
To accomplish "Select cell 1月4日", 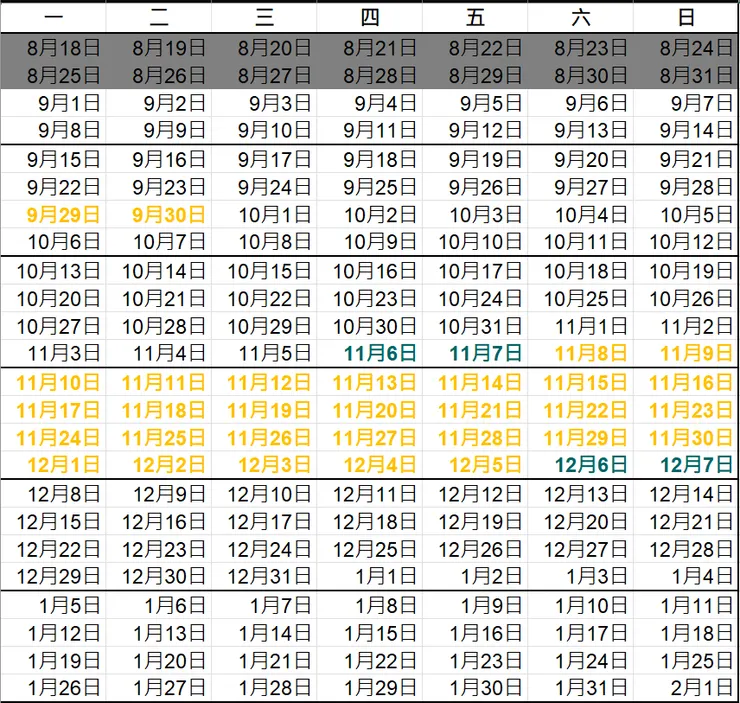I will pos(686,576).
